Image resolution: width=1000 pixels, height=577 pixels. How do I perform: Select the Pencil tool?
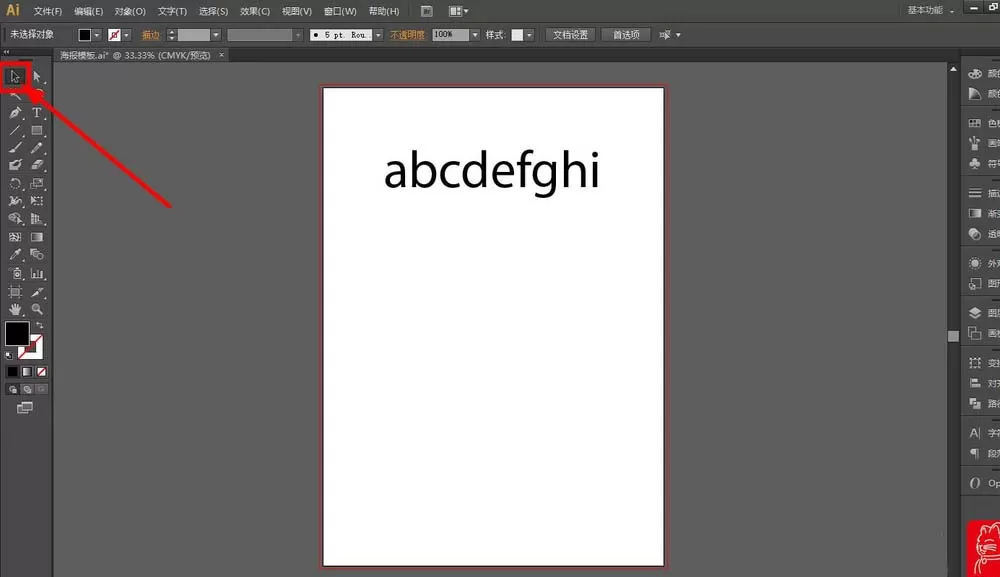click(x=37, y=148)
